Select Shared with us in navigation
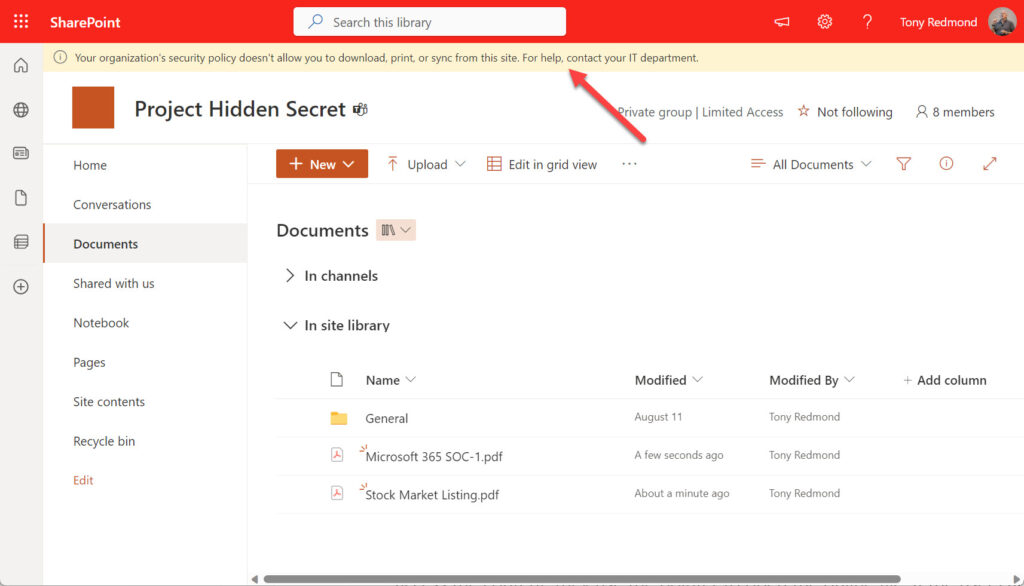 pos(114,284)
